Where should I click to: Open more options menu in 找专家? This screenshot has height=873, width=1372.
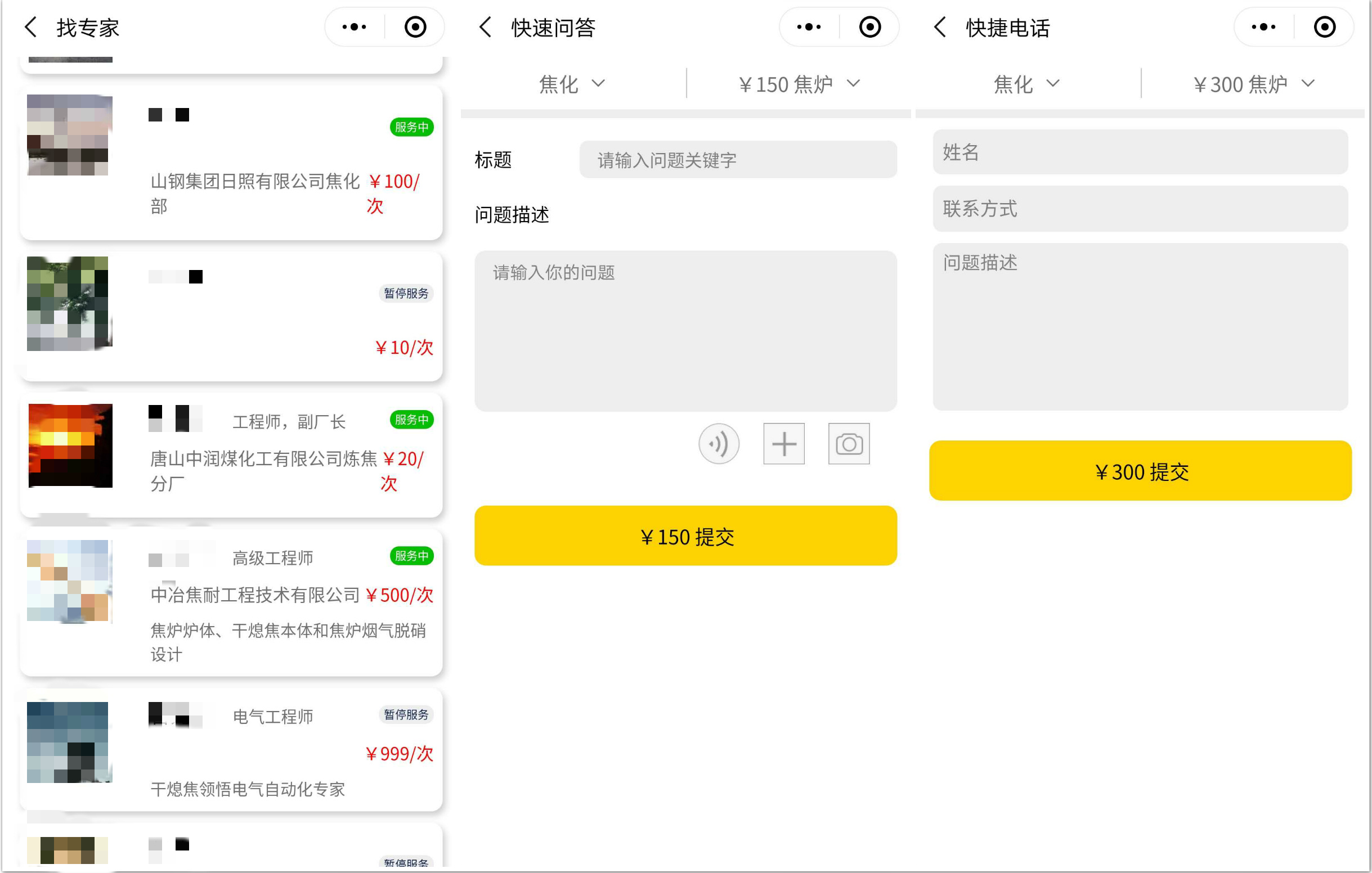[x=354, y=27]
